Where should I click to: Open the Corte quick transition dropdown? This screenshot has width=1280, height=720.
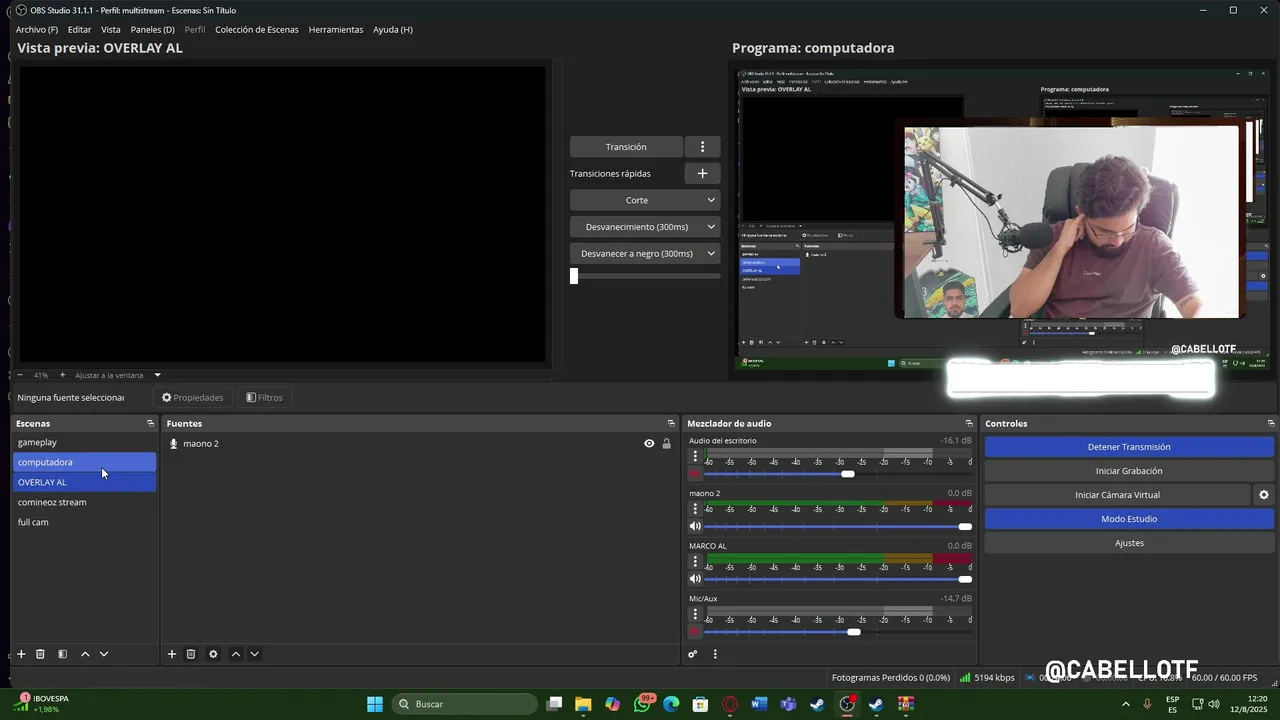point(645,200)
